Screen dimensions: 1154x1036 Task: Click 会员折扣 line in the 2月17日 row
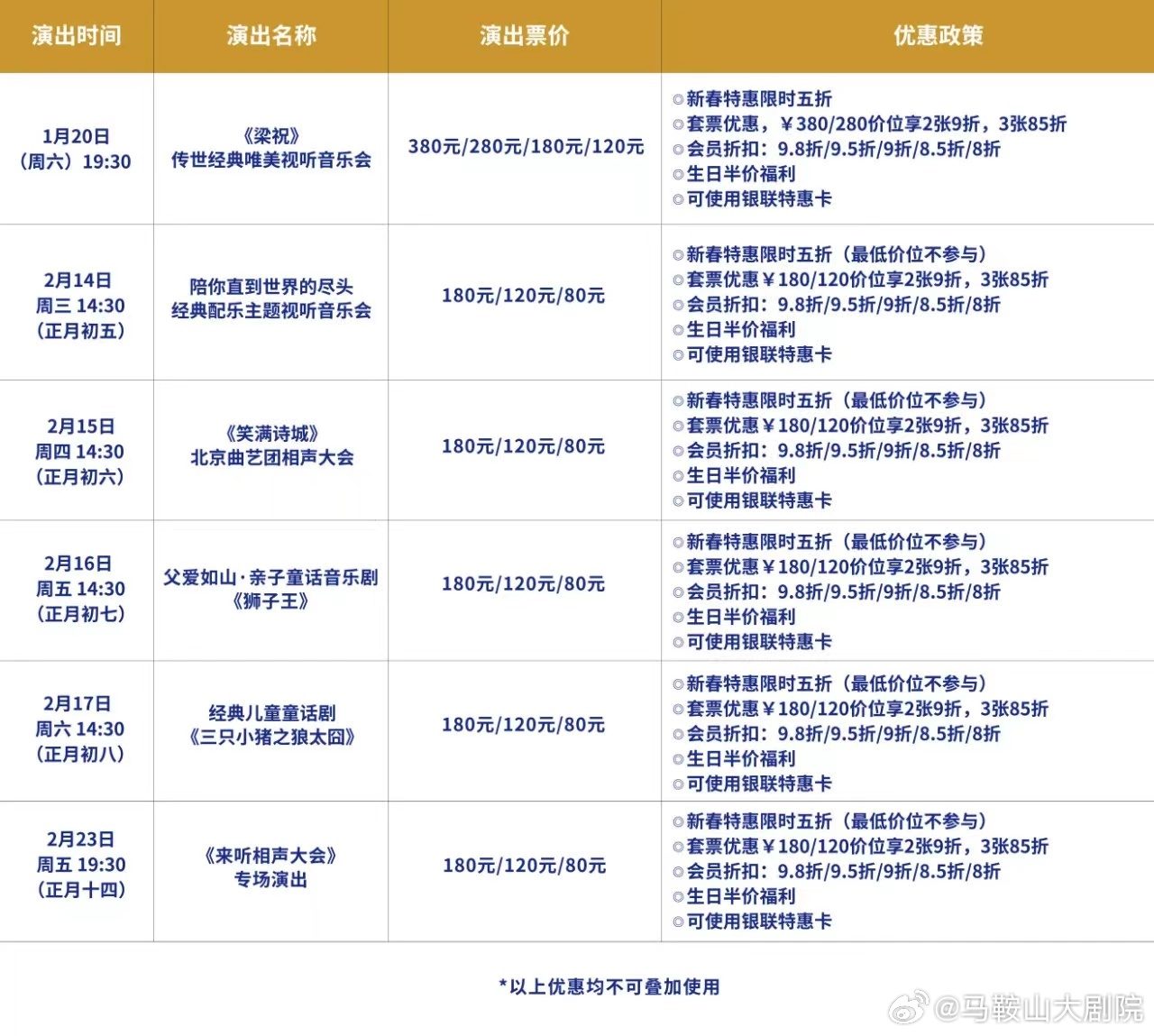tap(836, 734)
